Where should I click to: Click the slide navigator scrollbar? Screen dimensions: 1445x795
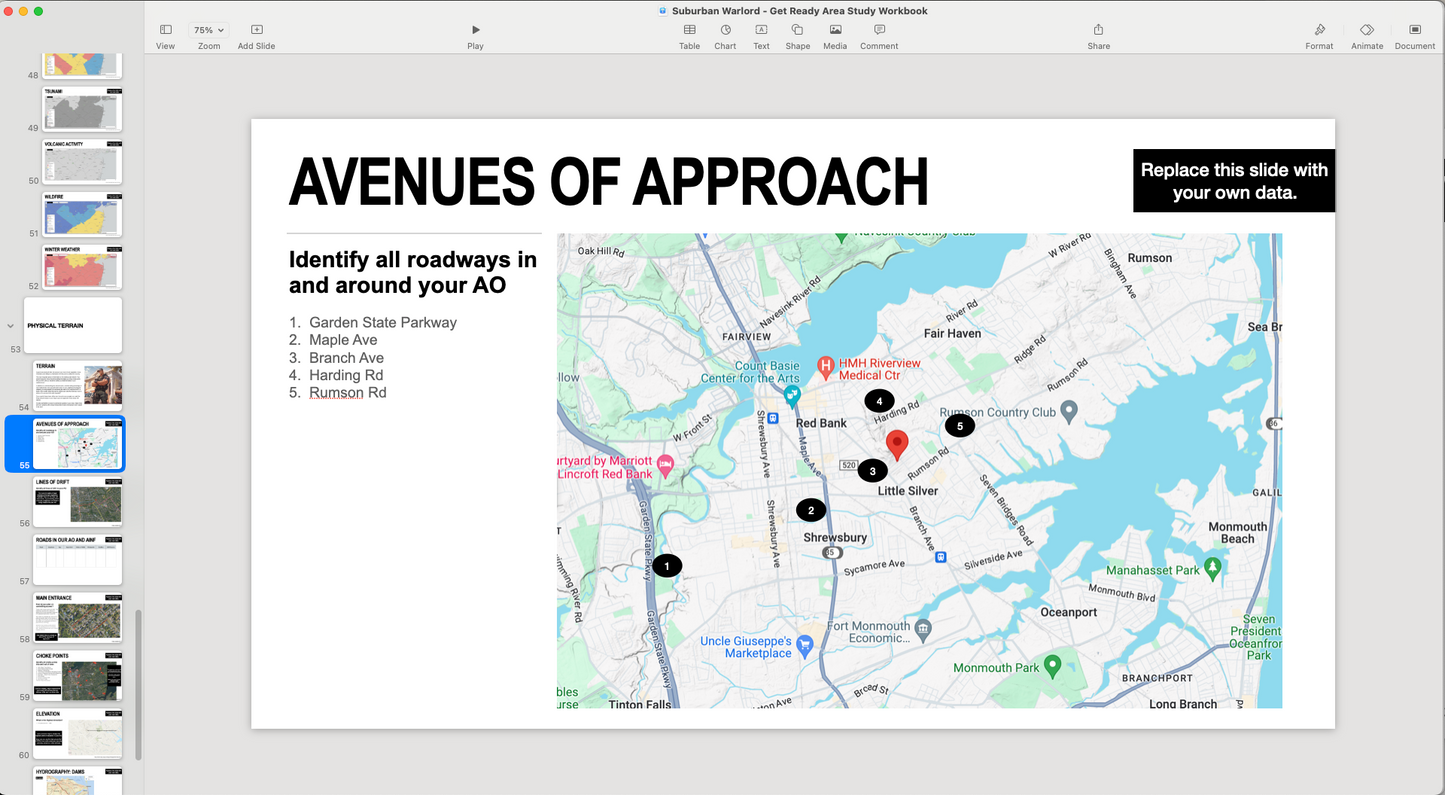click(139, 685)
